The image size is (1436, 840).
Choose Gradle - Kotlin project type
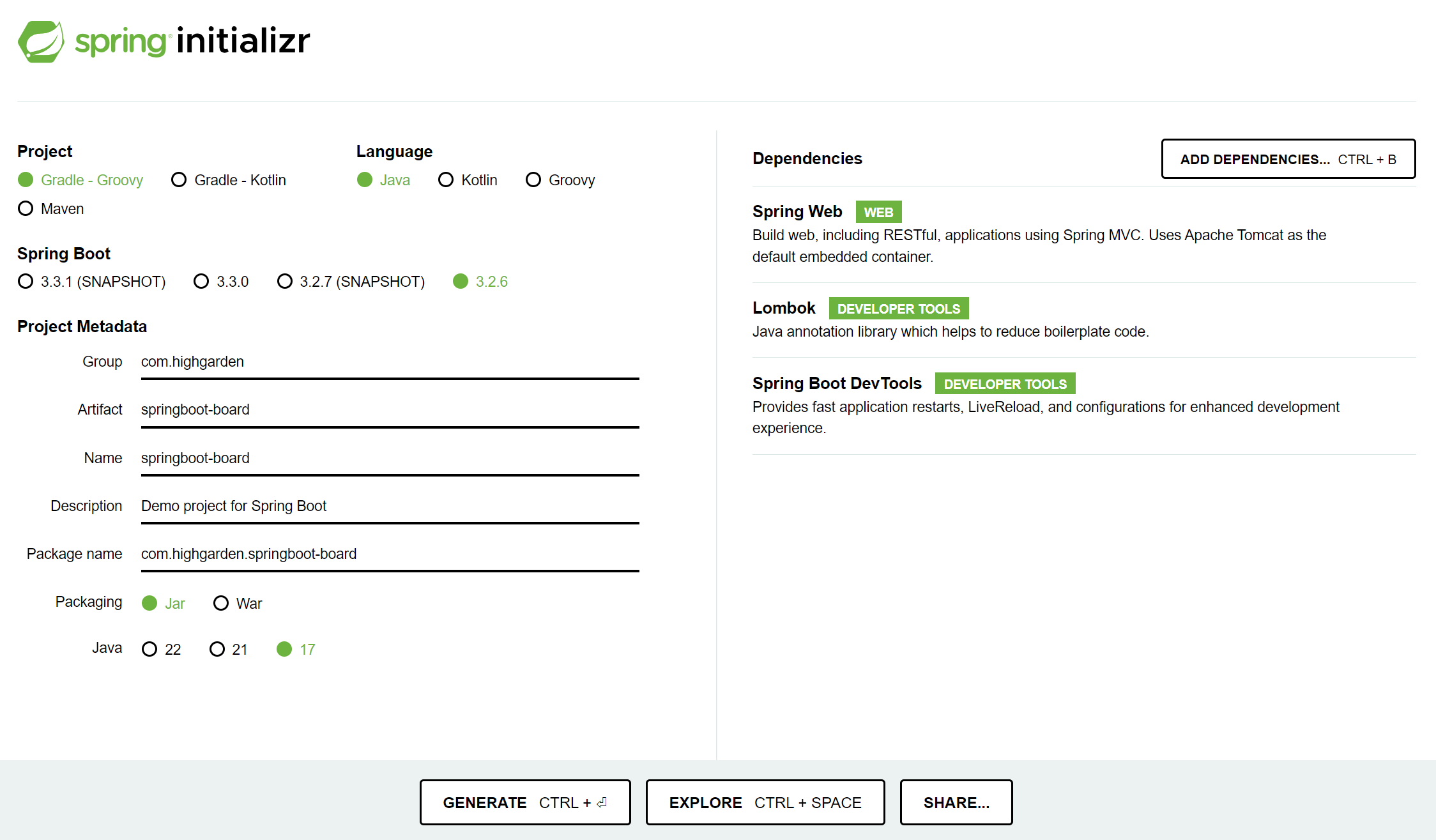(x=179, y=180)
